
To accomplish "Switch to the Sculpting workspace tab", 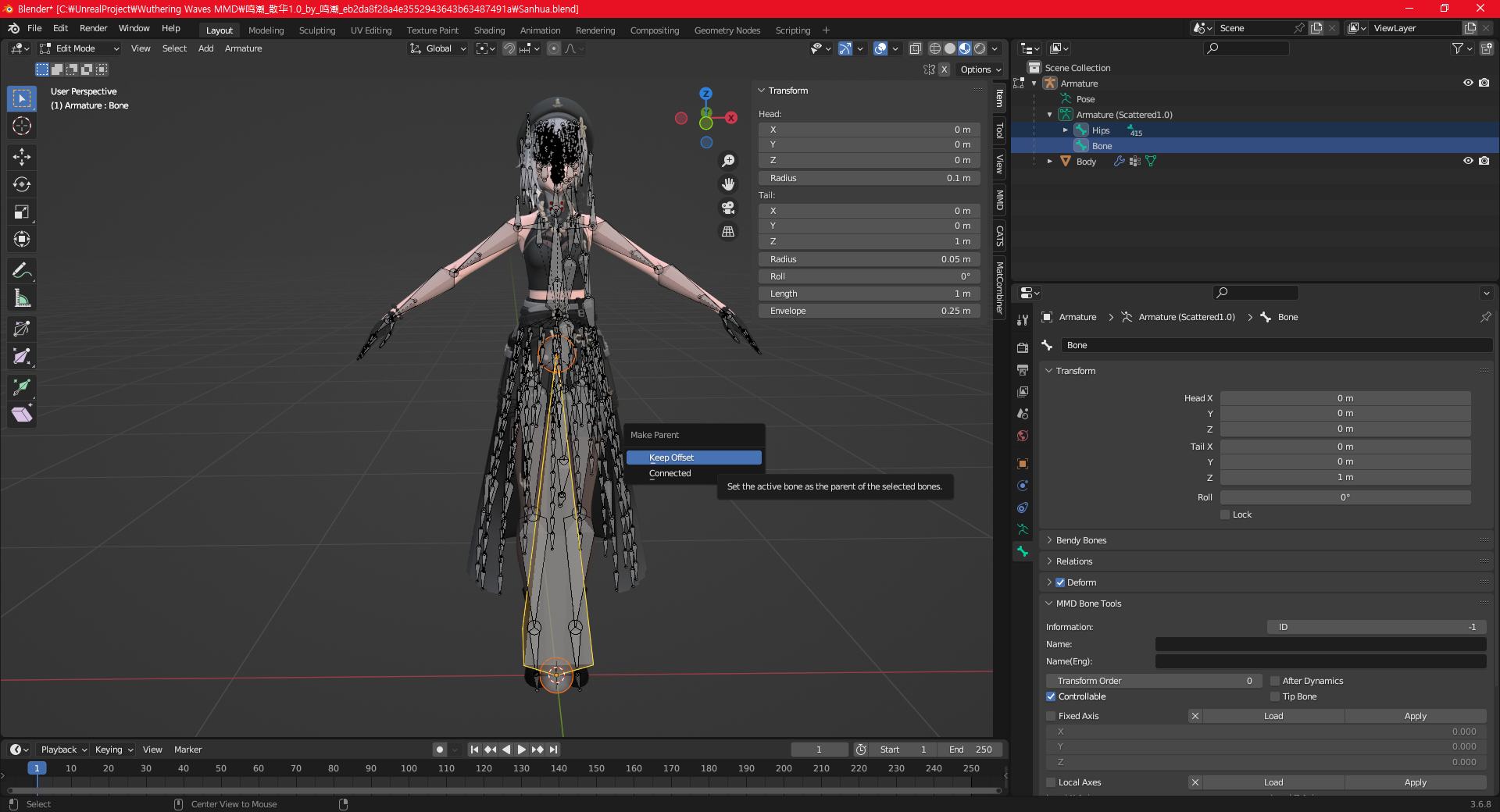I will [x=317, y=30].
